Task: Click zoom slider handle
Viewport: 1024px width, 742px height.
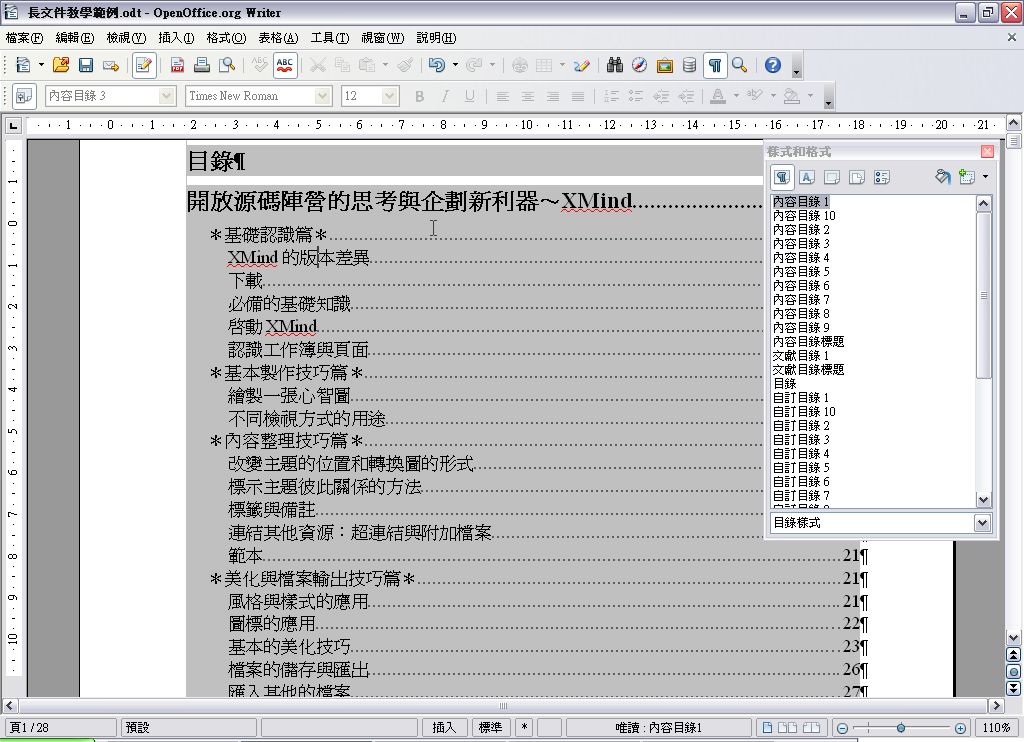Action: click(x=901, y=728)
